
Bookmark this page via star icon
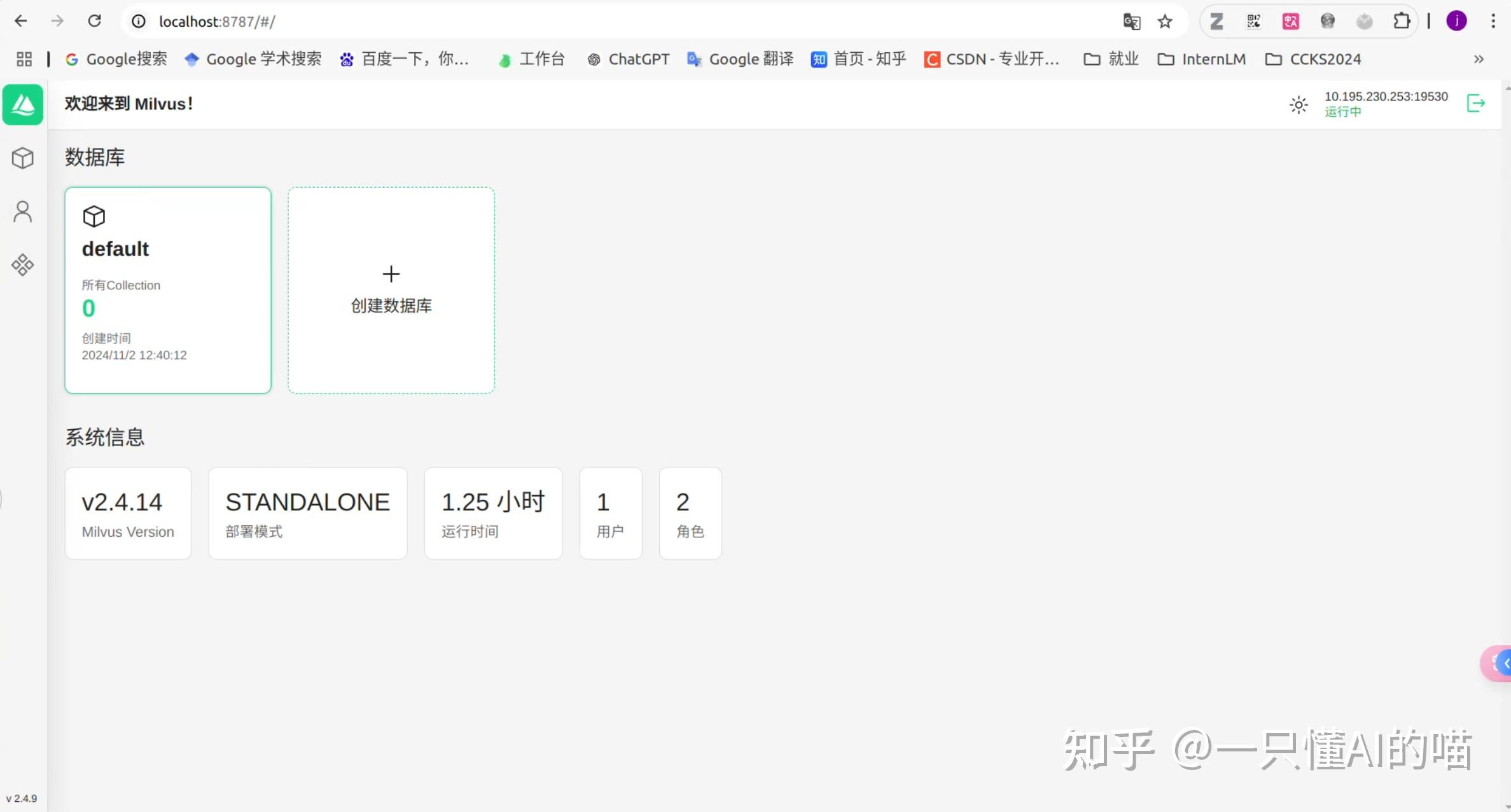click(x=1165, y=21)
